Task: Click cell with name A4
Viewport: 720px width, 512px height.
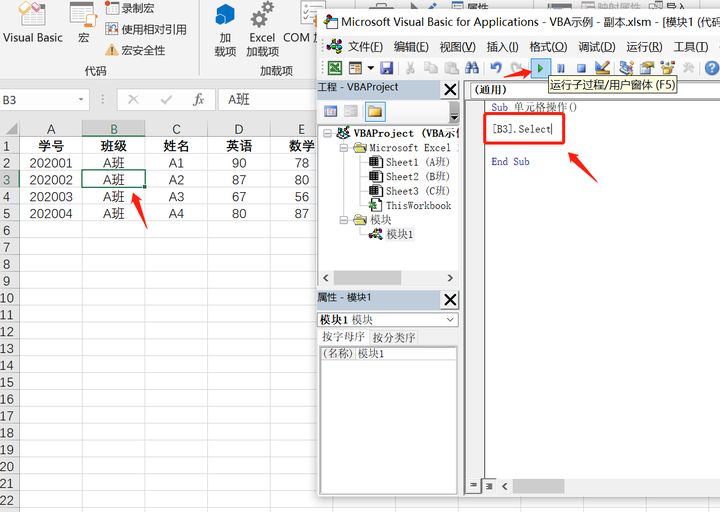Action: pos(176,214)
